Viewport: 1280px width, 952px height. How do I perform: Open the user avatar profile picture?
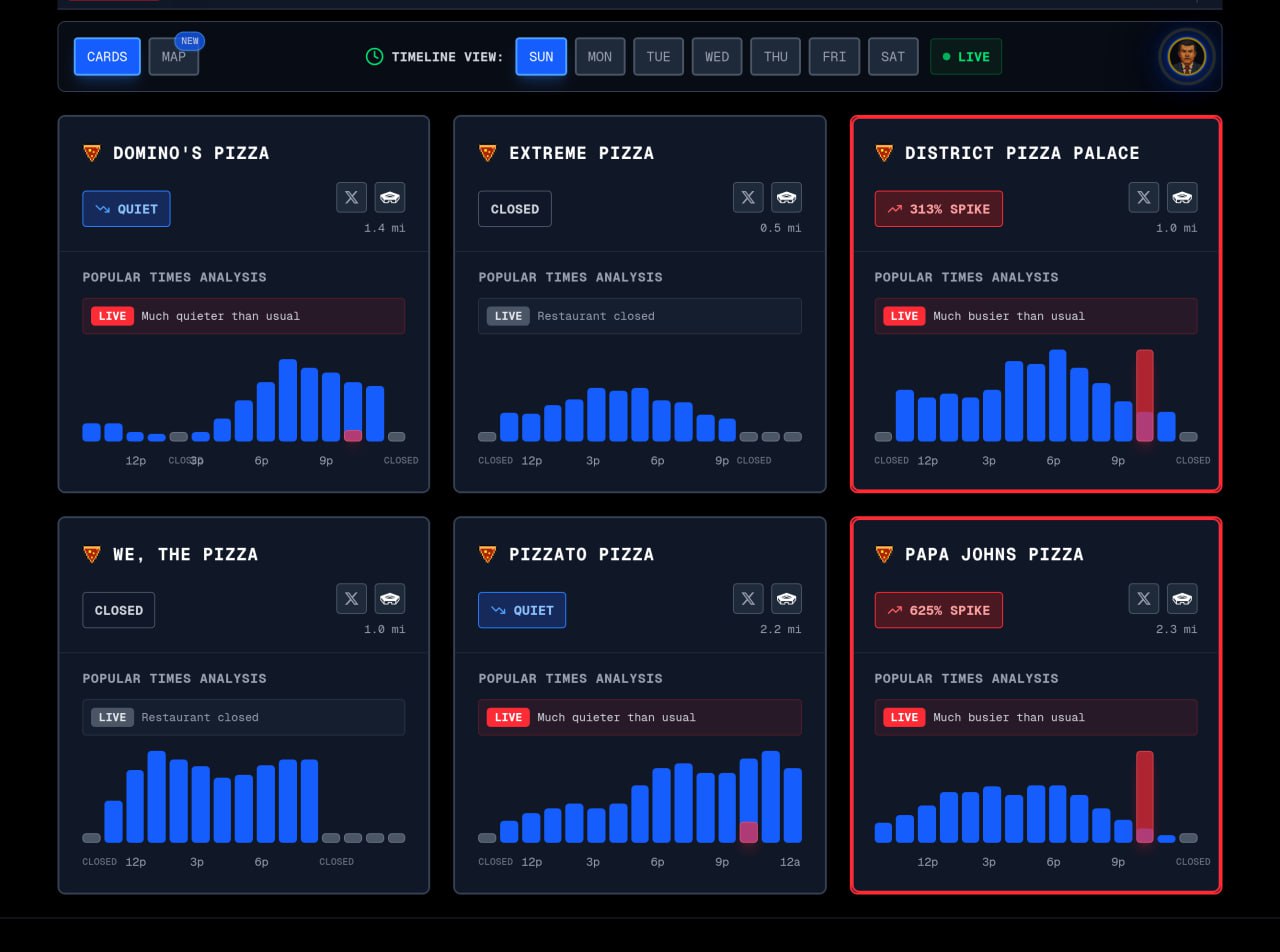[x=1187, y=56]
